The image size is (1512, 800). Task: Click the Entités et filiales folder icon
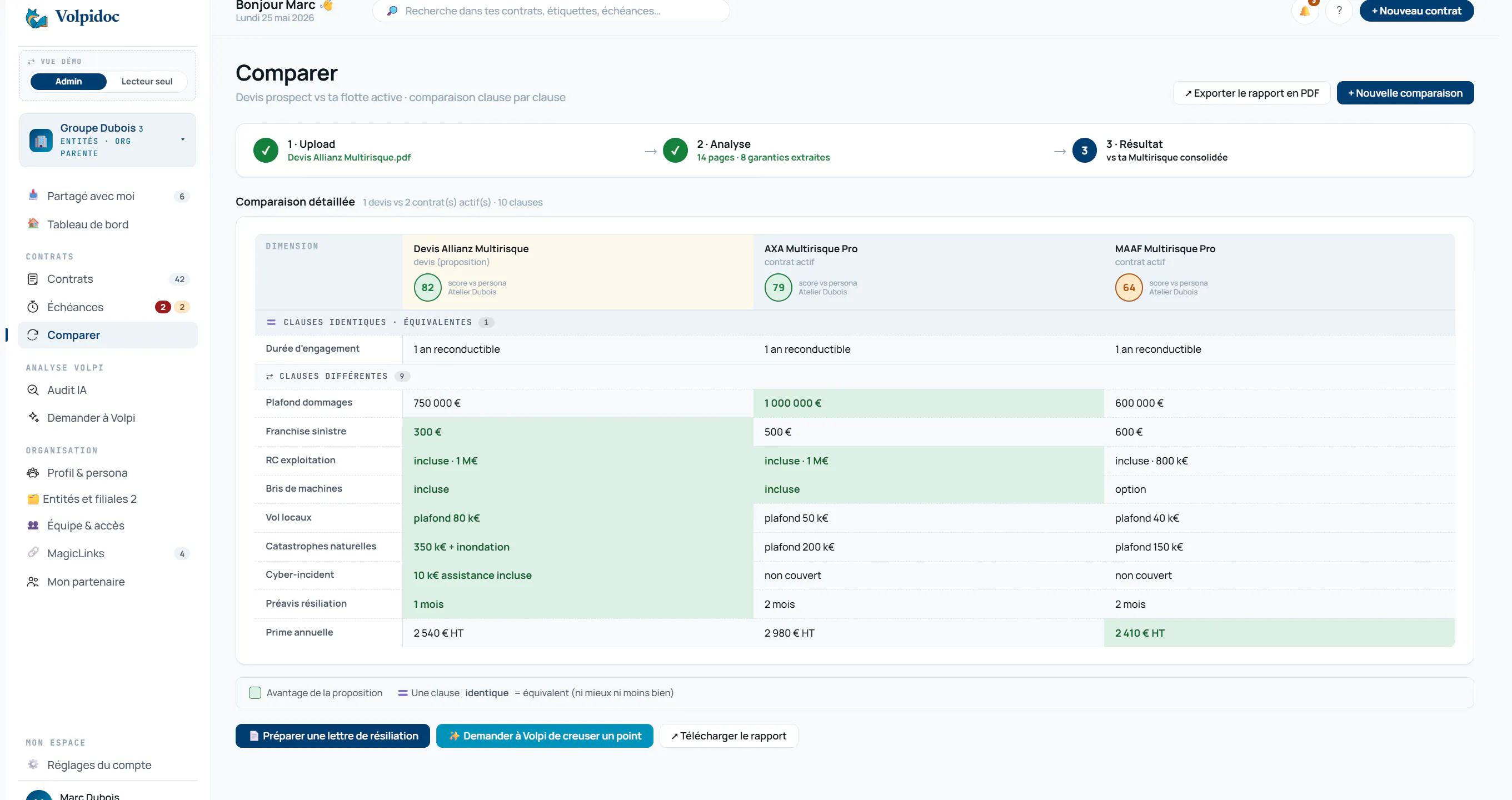coord(33,499)
